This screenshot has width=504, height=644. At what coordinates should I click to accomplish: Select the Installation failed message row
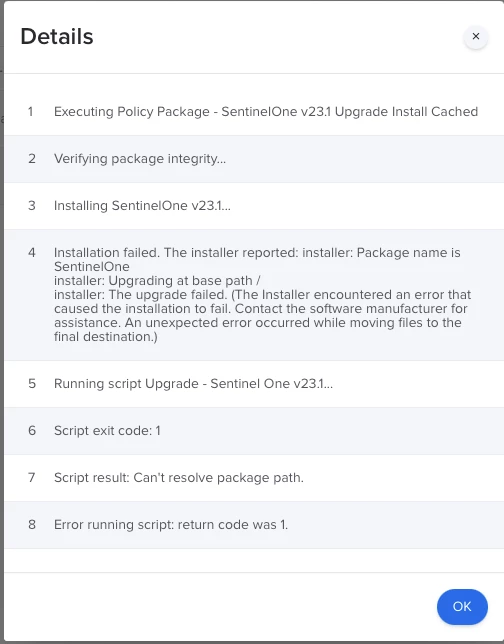(x=254, y=295)
